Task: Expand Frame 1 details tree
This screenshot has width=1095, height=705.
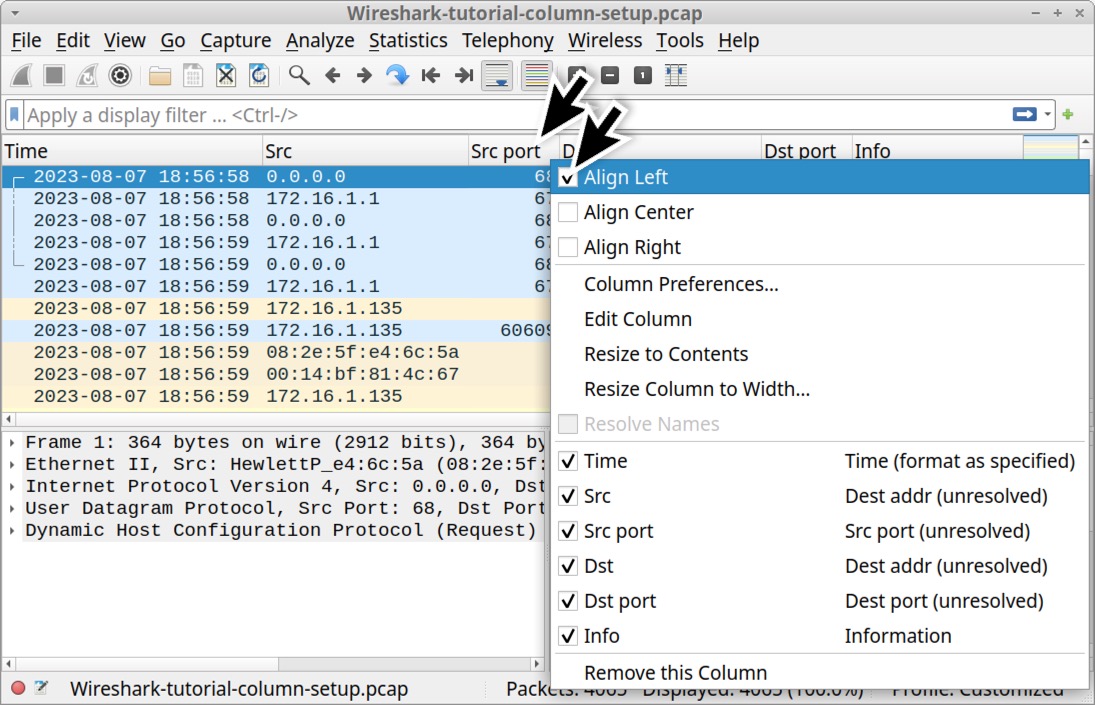Action: coord(12,443)
